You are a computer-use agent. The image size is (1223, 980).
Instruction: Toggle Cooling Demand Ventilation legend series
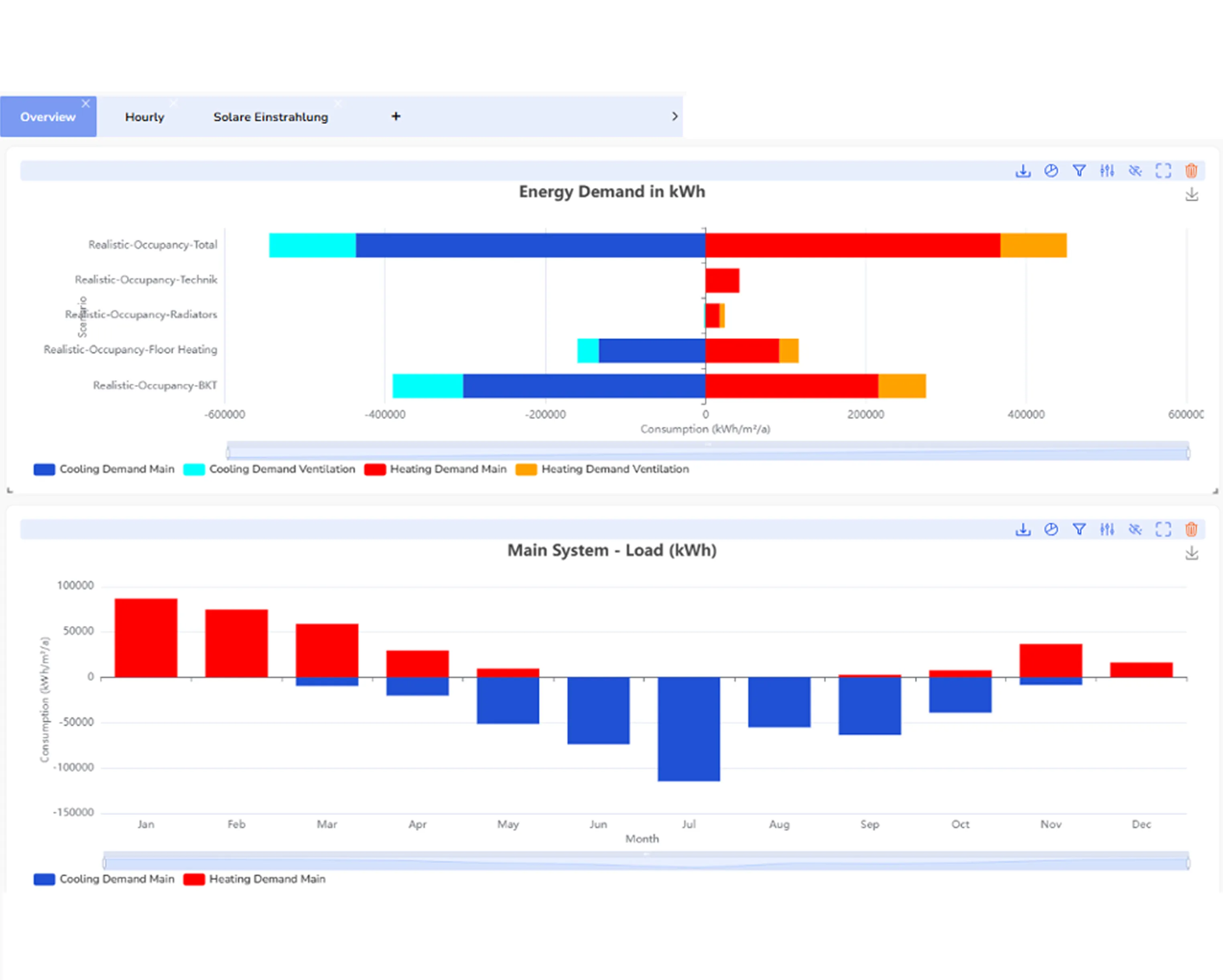coord(270,469)
